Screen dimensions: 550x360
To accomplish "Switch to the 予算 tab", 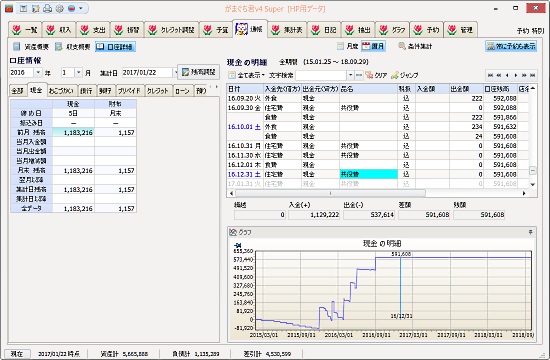I will [x=216, y=30].
